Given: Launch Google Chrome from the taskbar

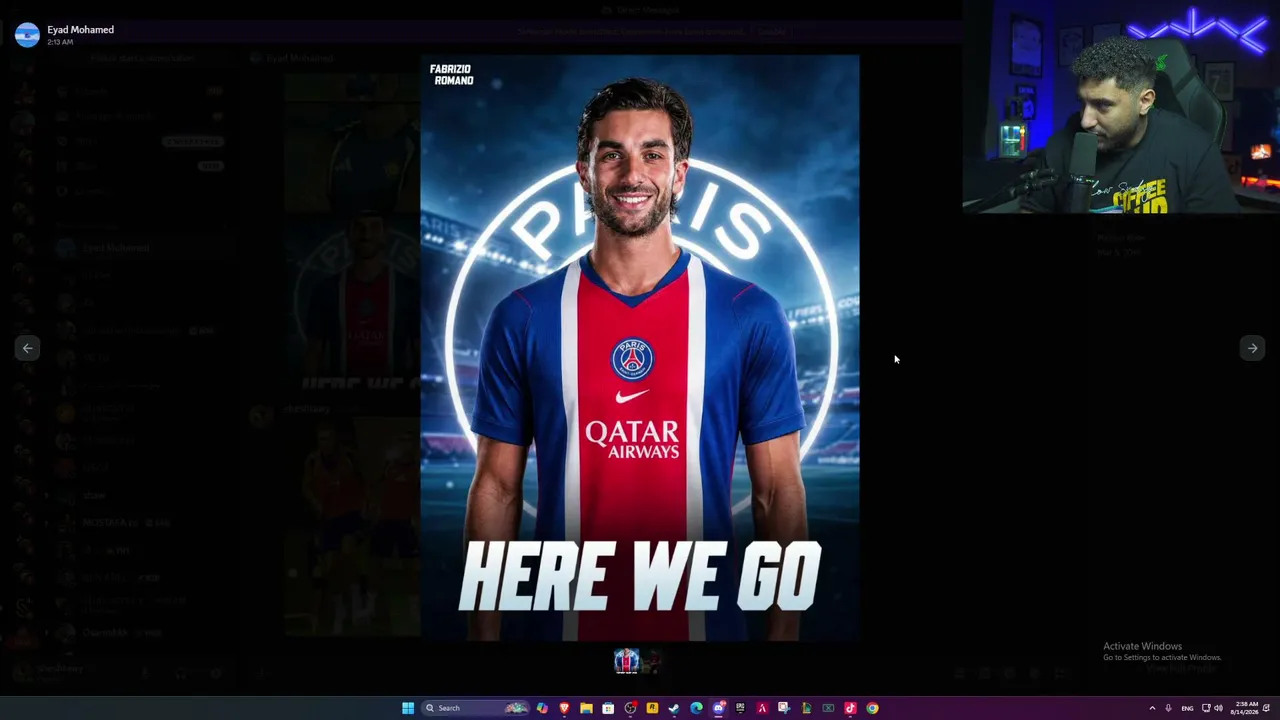Looking at the screenshot, I should [x=872, y=708].
